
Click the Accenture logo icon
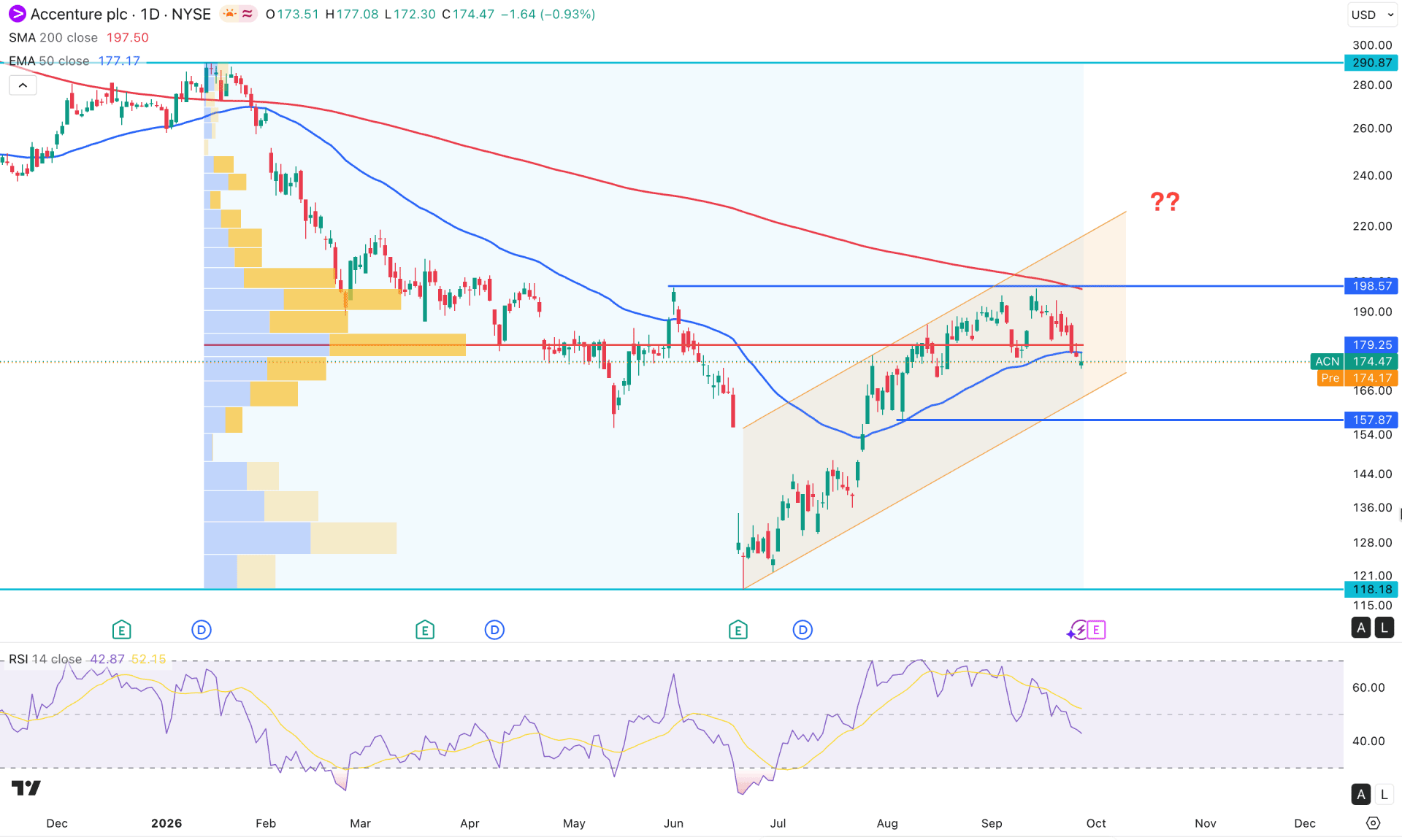click(17, 14)
